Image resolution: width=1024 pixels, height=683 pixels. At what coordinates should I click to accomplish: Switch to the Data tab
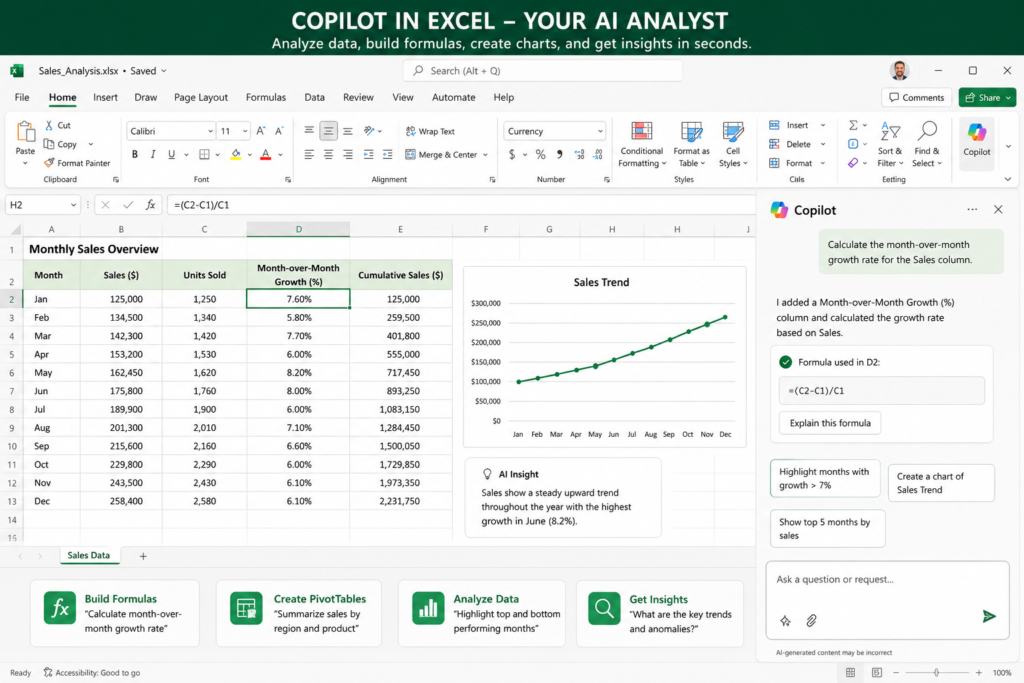click(x=314, y=97)
